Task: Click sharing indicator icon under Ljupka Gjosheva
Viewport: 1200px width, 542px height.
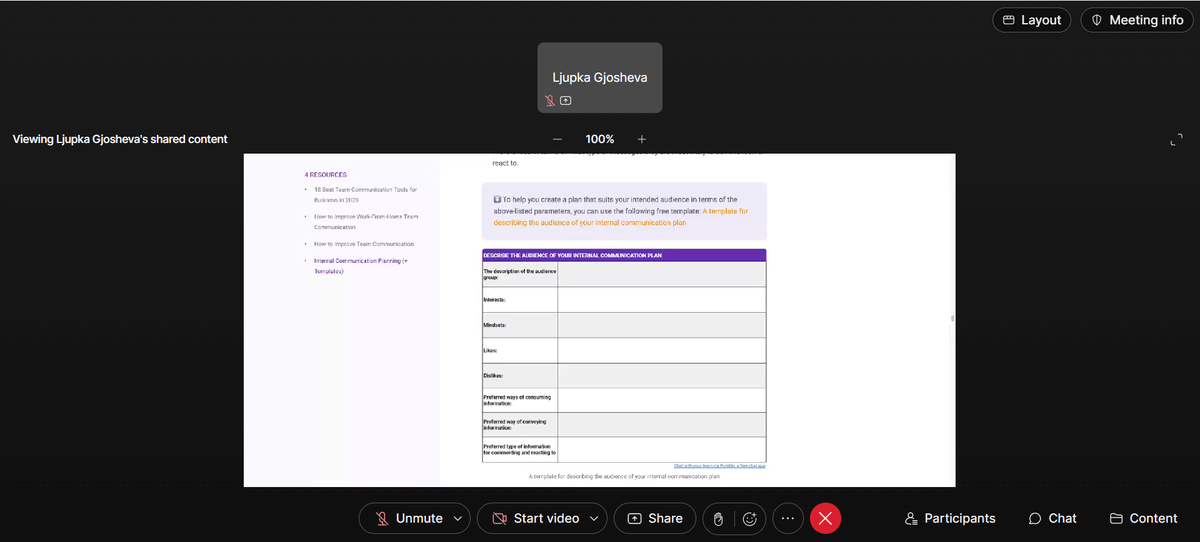Action: point(566,100)
